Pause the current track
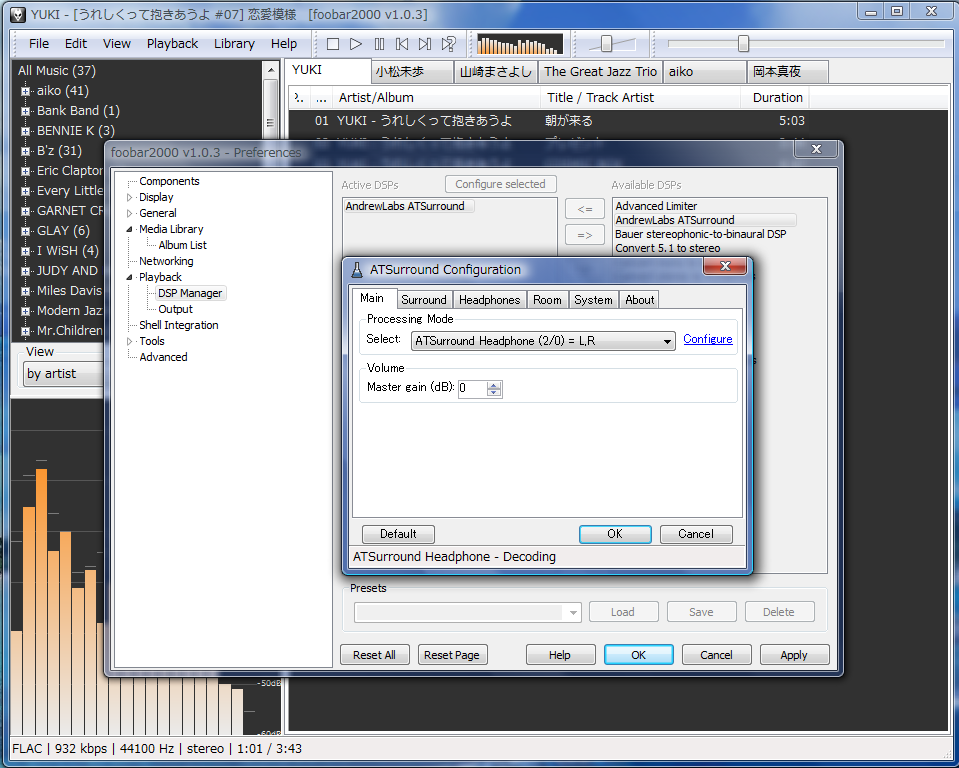 coord(379,44)
